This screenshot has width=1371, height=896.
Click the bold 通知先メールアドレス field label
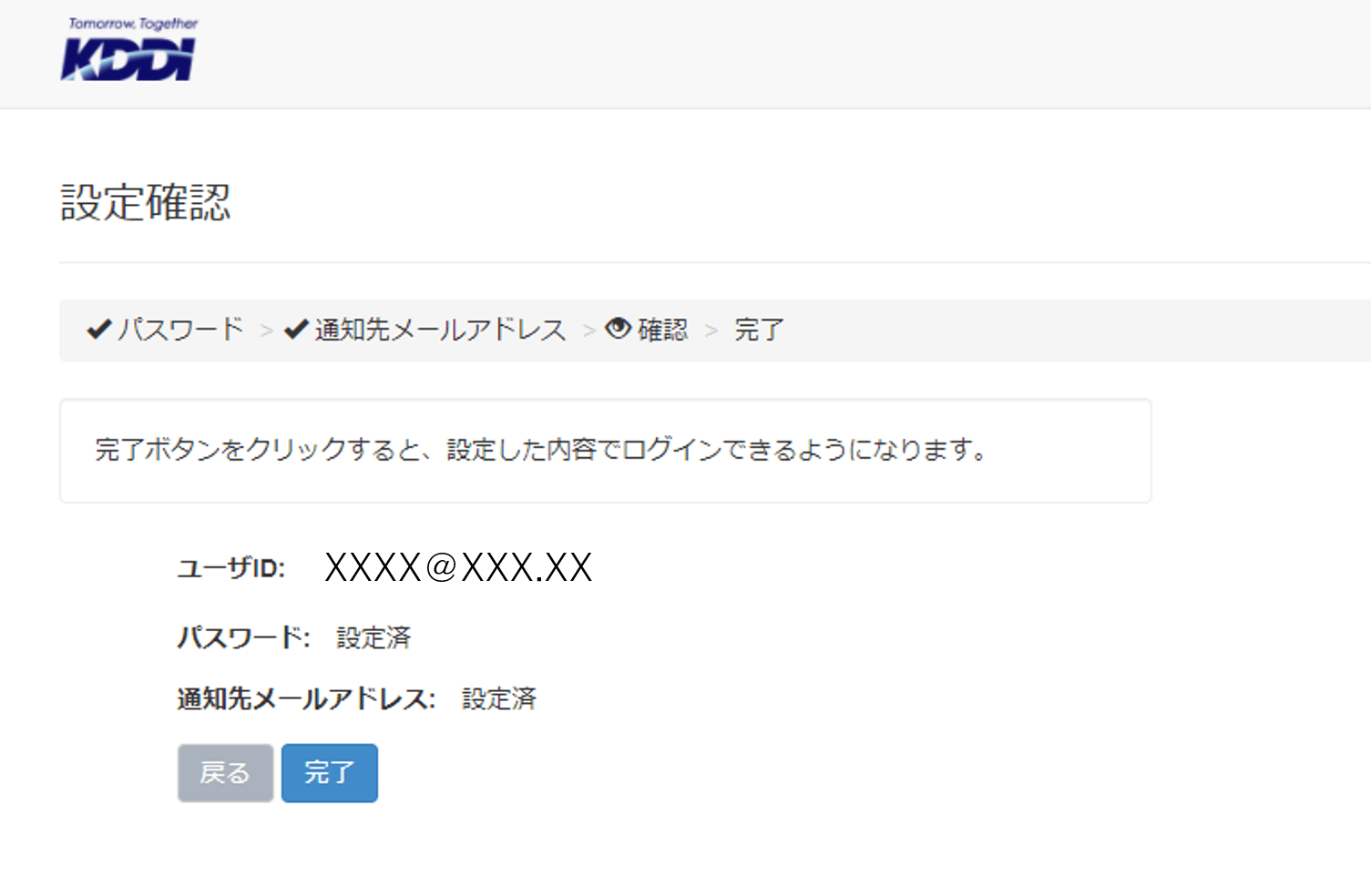coord(306,698)
